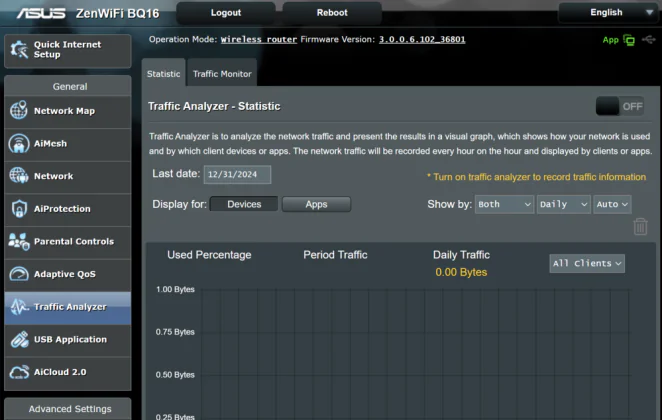Viewport: 662px width, 420px height.
Task: Click the Traffic Analyzer waveform icon
Action: 19,307
